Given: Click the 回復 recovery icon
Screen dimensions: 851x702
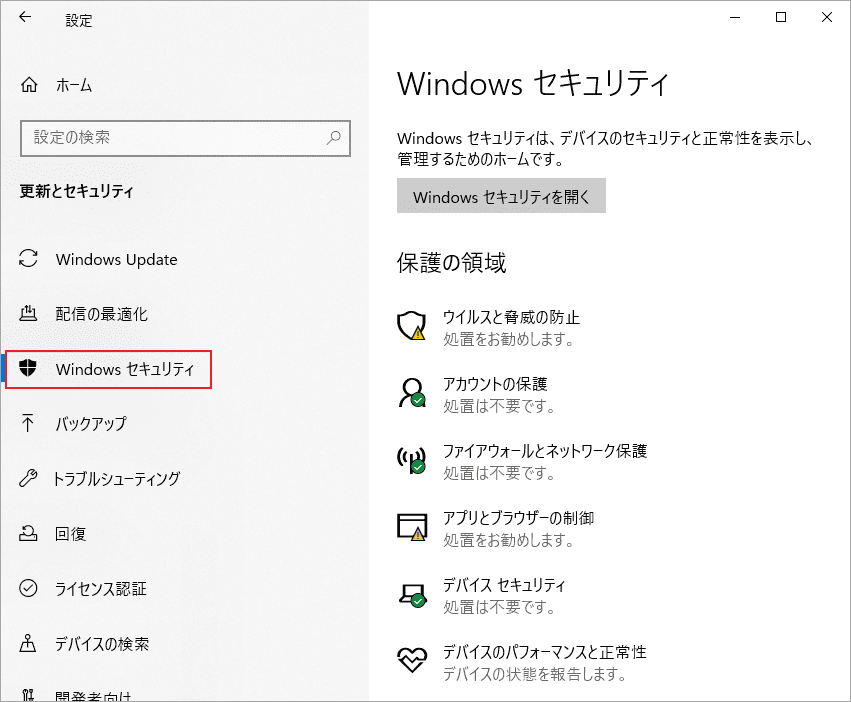Looking at the screenshot, I should click(28, 533).
